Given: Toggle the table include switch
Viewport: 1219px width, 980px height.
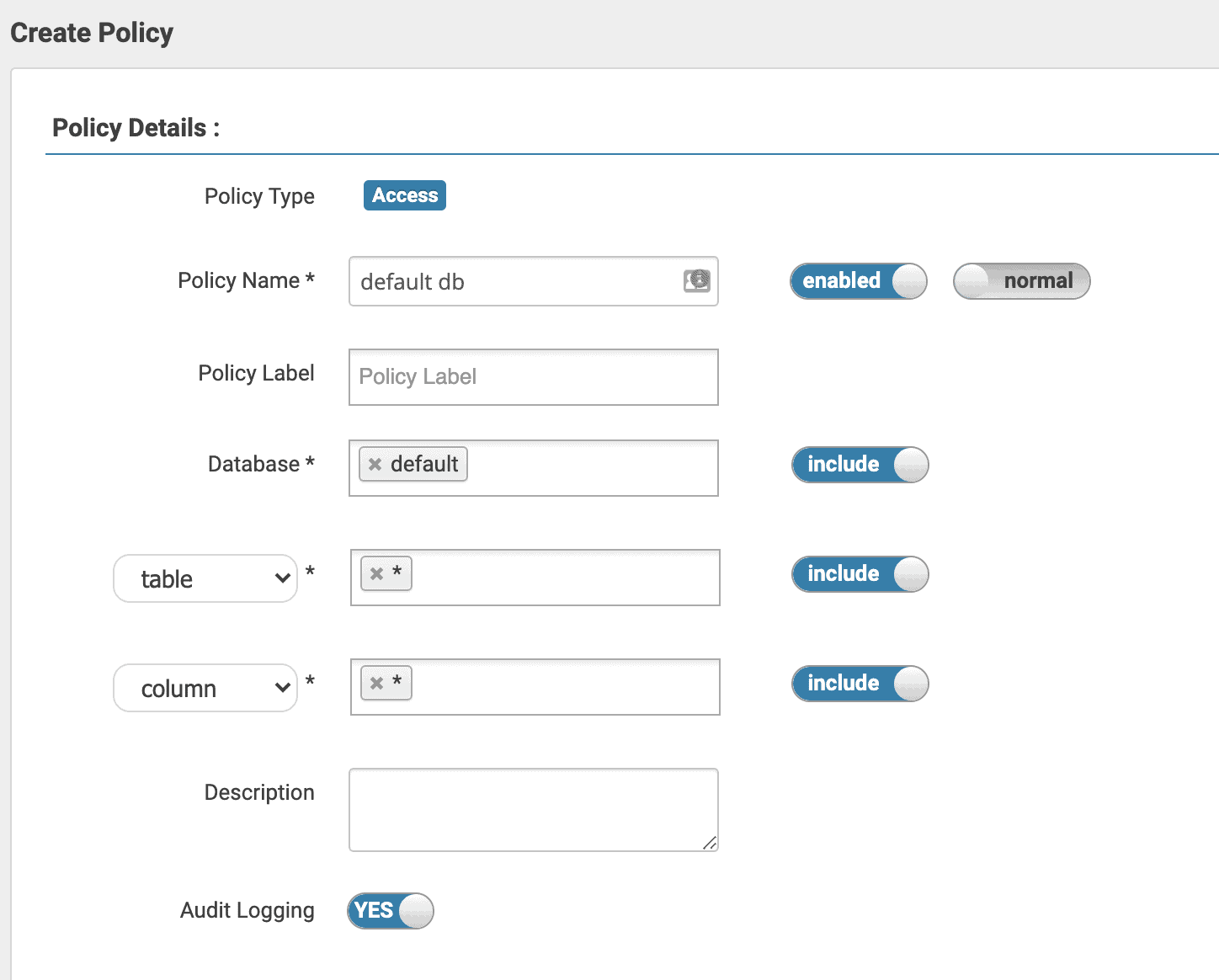Looking at the screenshot, I should (860, 573).
